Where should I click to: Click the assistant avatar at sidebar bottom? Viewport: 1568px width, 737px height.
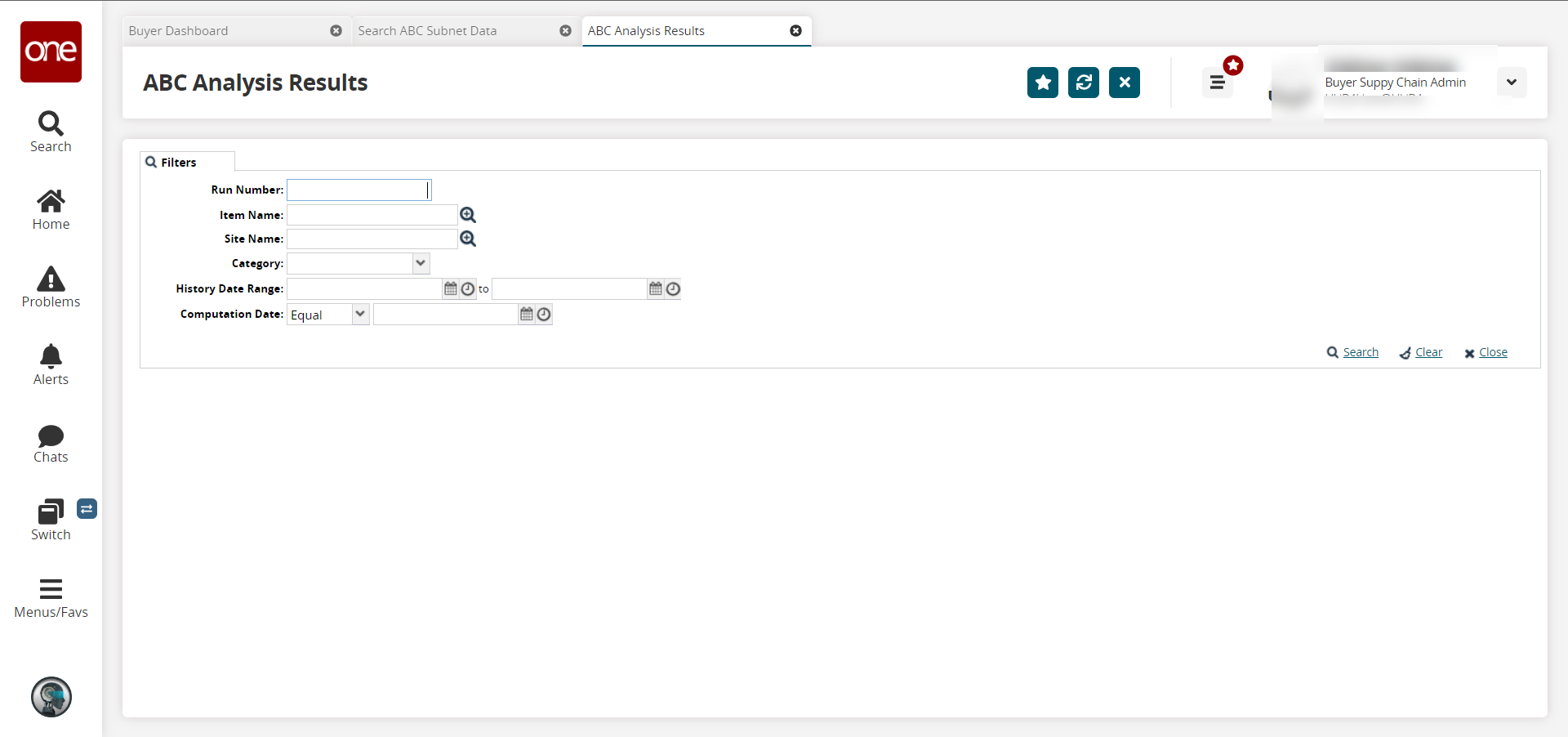(x=51, y=697)
